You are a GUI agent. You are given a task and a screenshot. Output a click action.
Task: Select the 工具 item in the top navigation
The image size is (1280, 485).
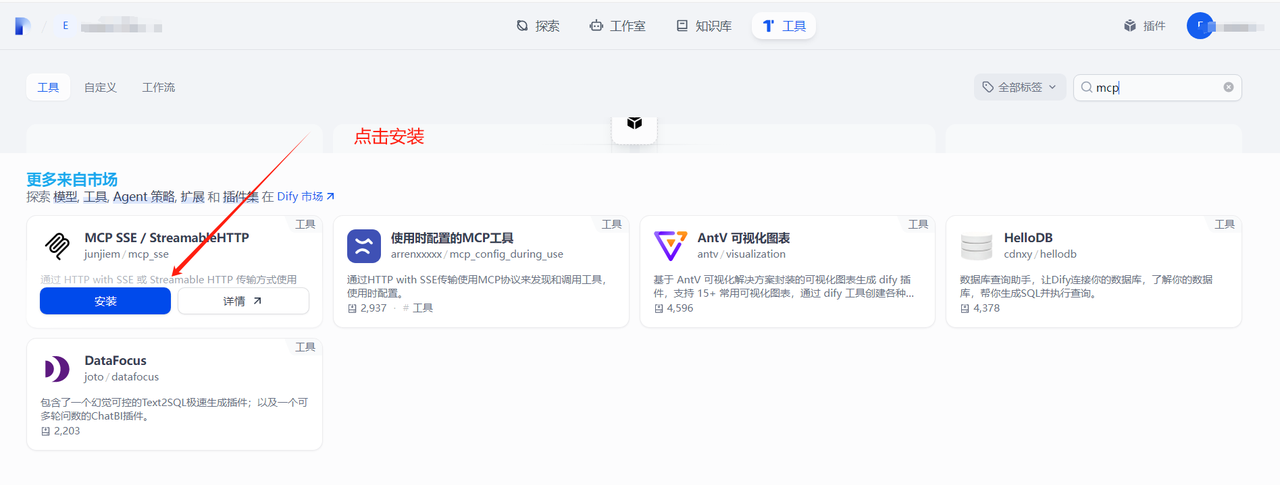click(784, 26)
